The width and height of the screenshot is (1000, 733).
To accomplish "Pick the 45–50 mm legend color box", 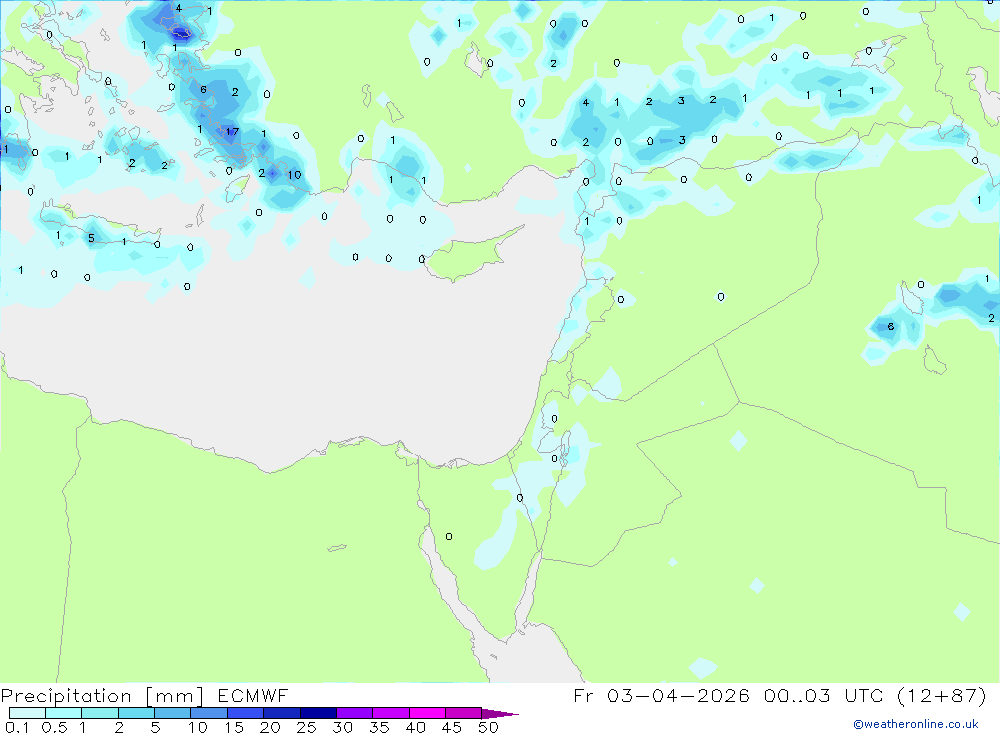I will pos(463,713).
